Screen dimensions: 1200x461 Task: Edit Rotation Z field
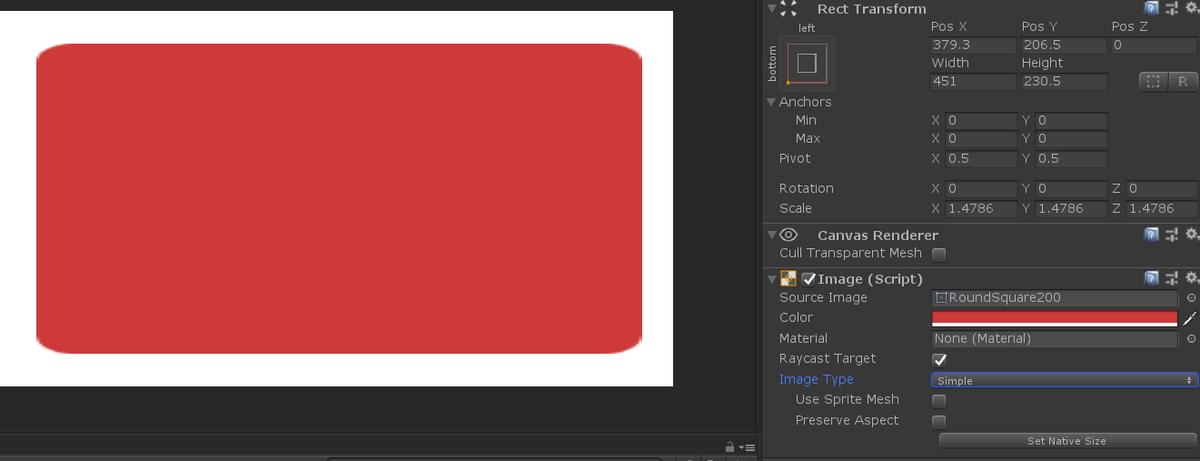click(x=1161, y=188)
